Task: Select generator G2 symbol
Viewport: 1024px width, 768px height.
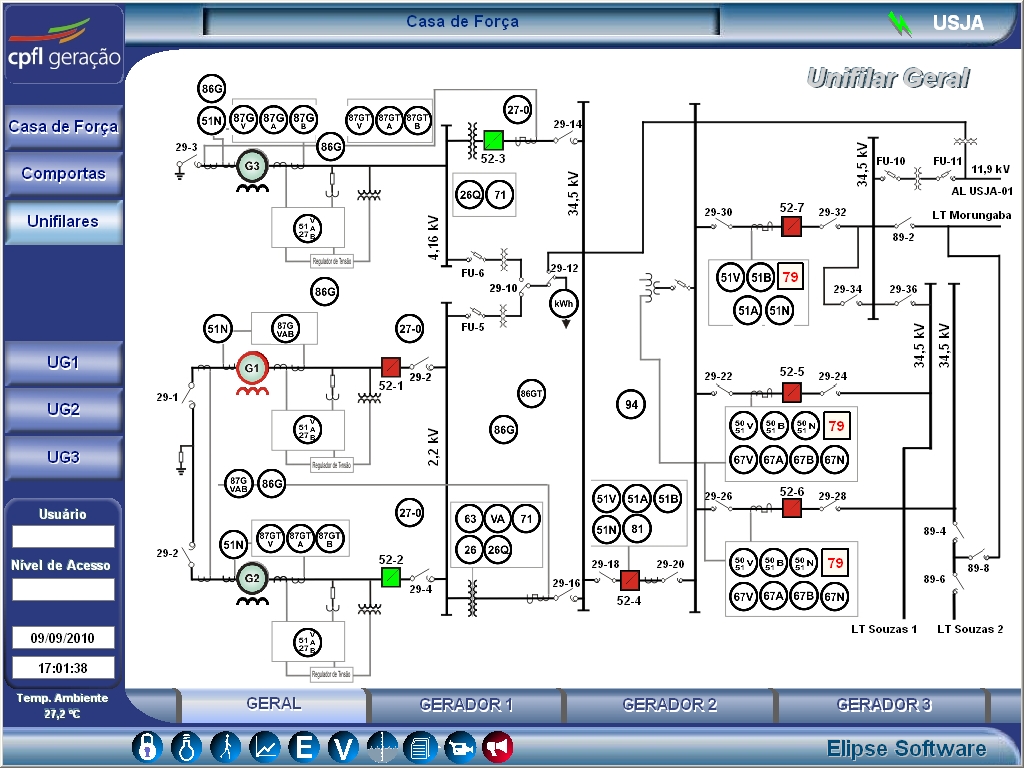Action: (252, 578)
